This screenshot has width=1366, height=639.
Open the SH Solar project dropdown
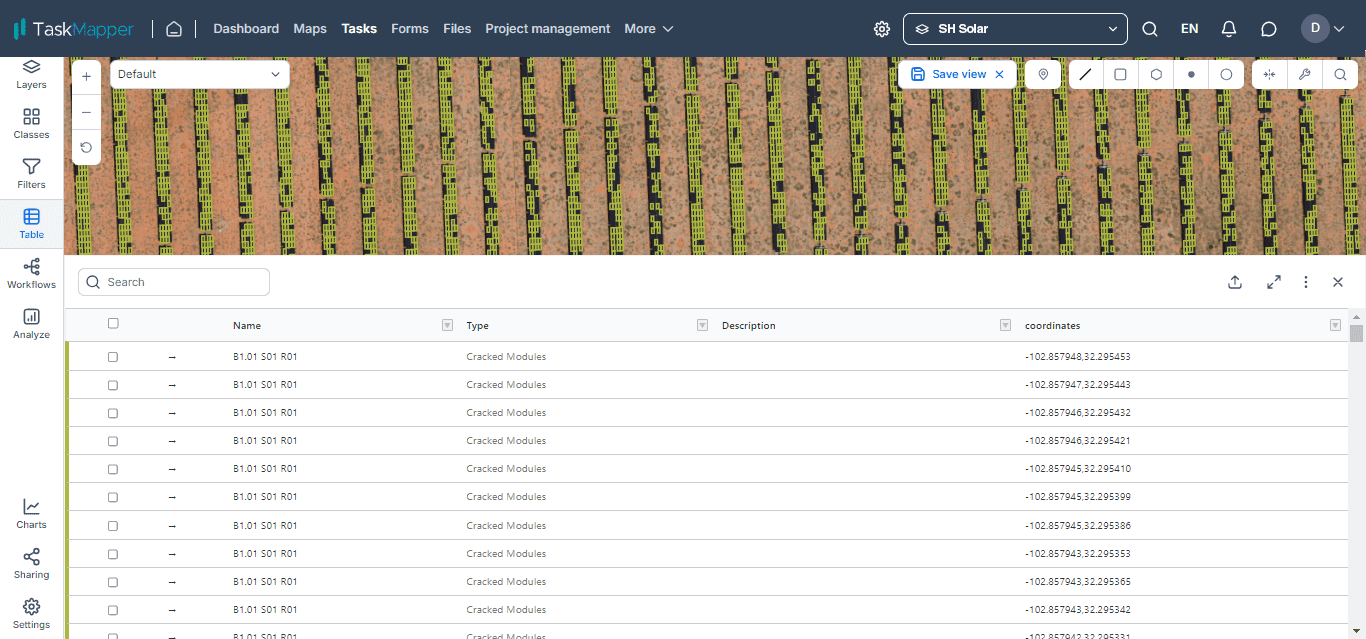[1015, 29]
